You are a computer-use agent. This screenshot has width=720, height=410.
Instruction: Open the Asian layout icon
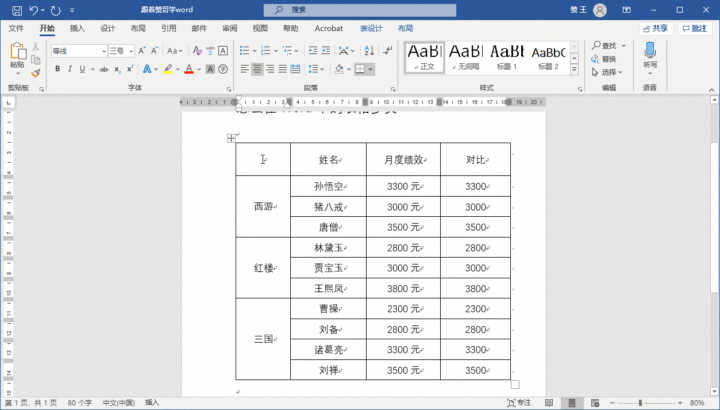pyautogui.click(x=343, y=51)
